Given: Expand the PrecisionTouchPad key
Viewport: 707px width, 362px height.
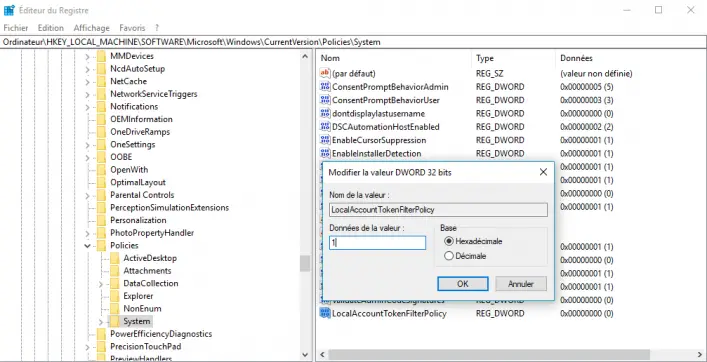Looking at the screenshot, I should 87,347.
